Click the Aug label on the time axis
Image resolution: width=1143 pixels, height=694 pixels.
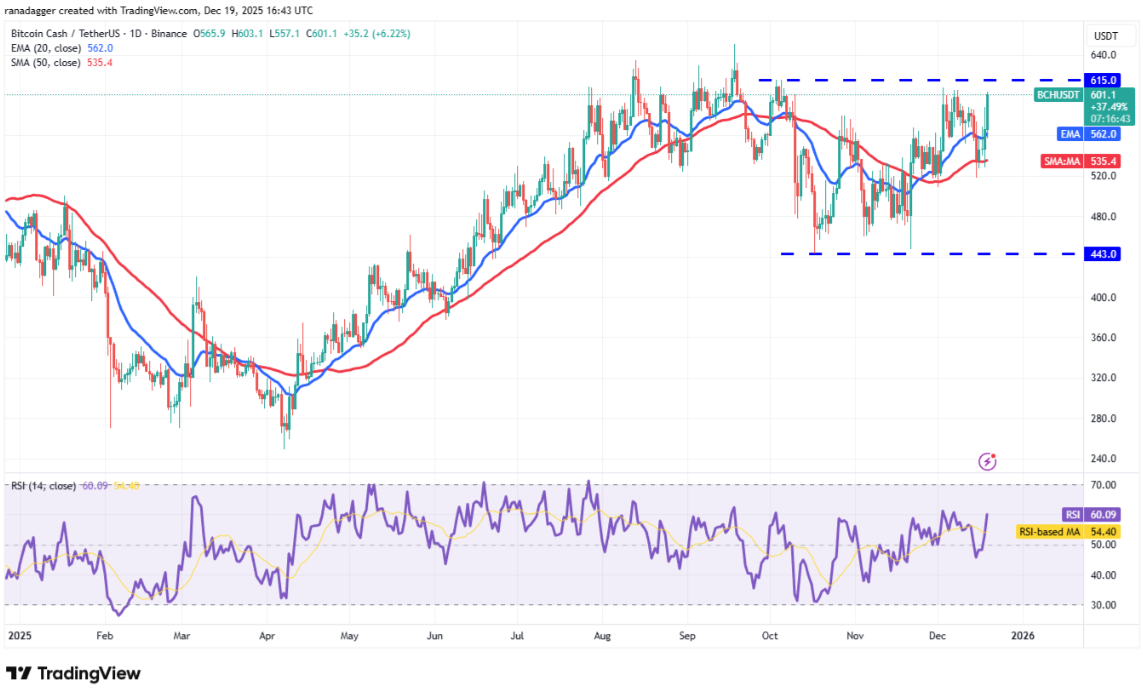tap(602, 634)
